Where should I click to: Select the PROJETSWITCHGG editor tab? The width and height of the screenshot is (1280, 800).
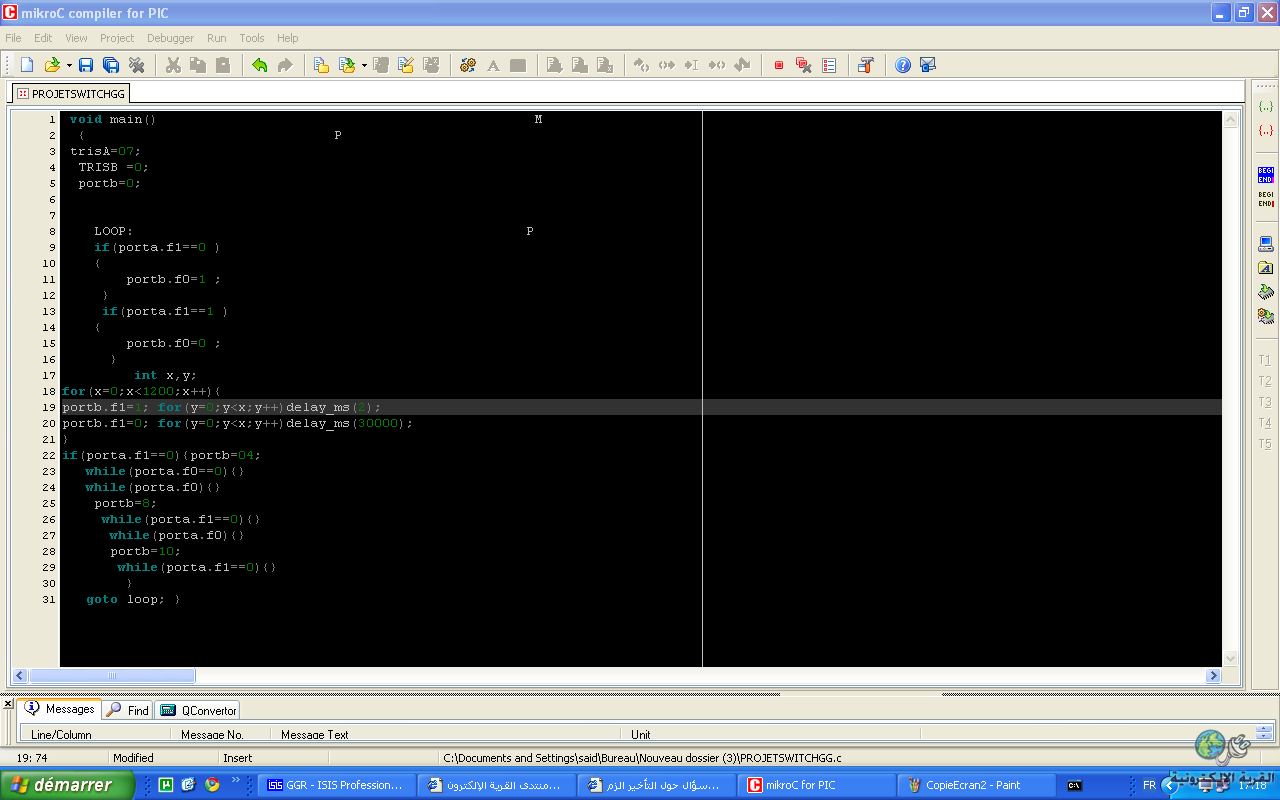(71, 93)
